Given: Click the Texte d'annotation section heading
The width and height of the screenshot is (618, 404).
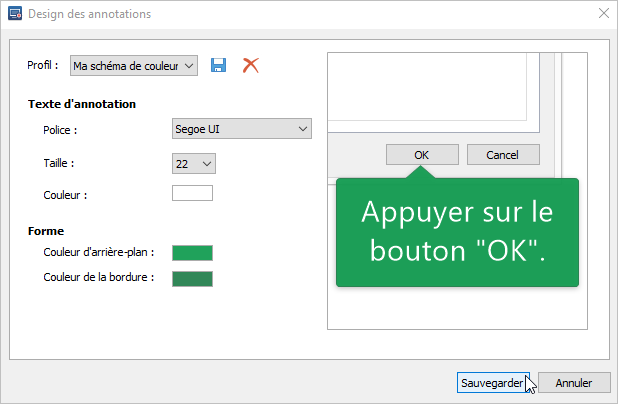Looking at the screenshot, I should [x=82, y=104].
